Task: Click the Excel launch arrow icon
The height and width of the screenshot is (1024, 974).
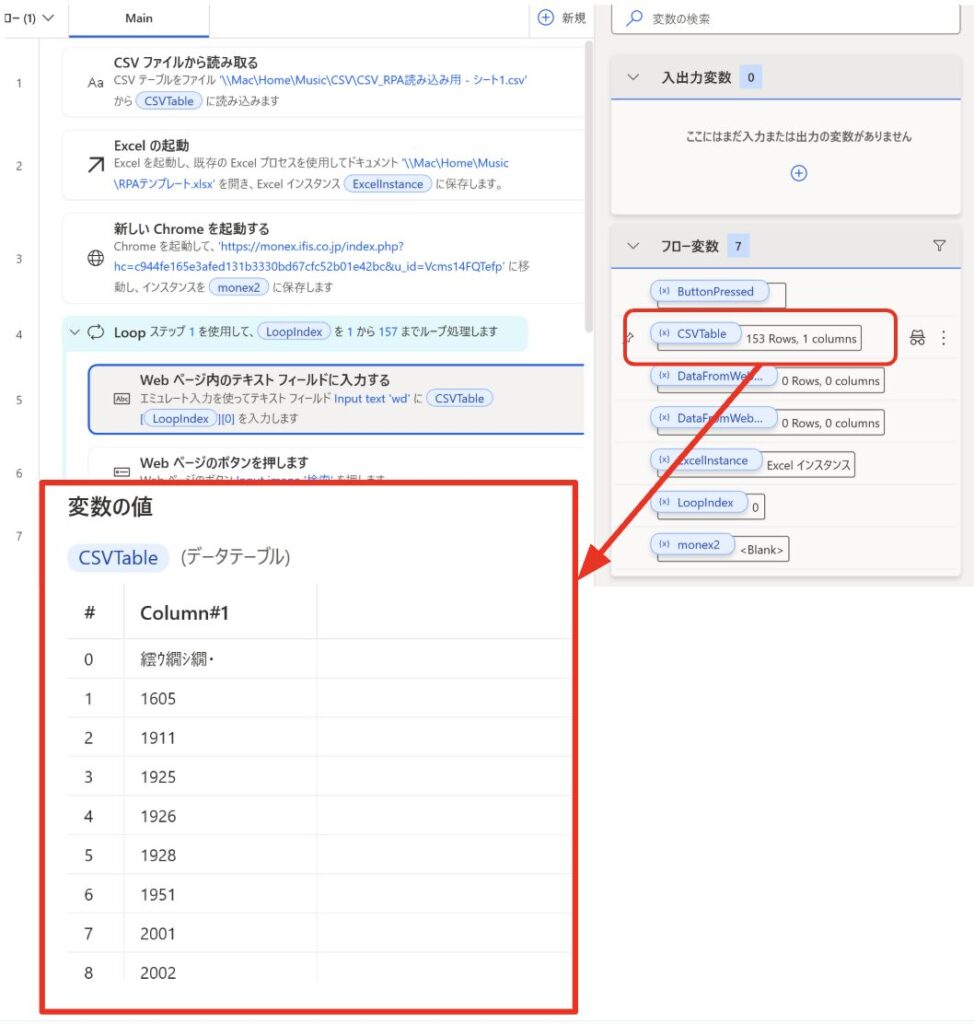Action: (96, 165)
